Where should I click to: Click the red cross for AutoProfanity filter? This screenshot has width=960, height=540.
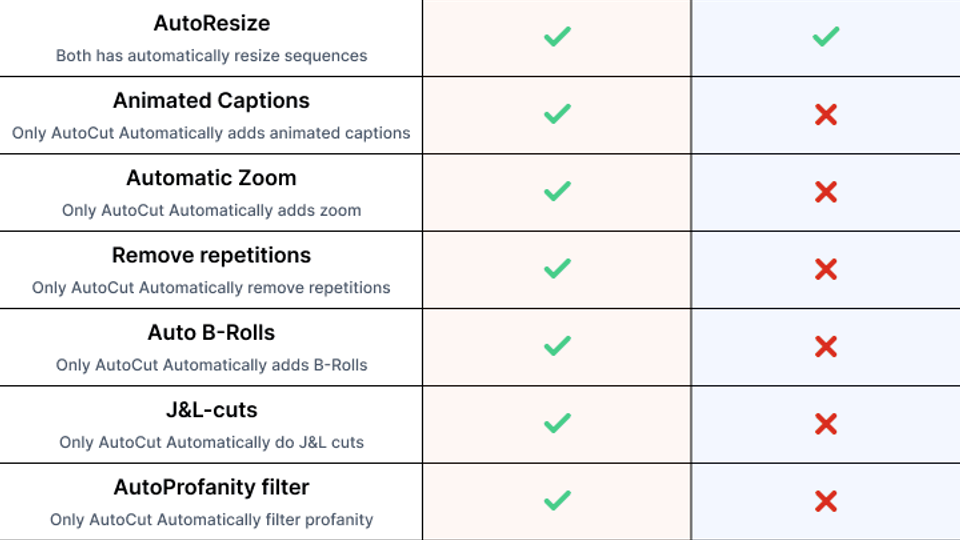point(826,501)
